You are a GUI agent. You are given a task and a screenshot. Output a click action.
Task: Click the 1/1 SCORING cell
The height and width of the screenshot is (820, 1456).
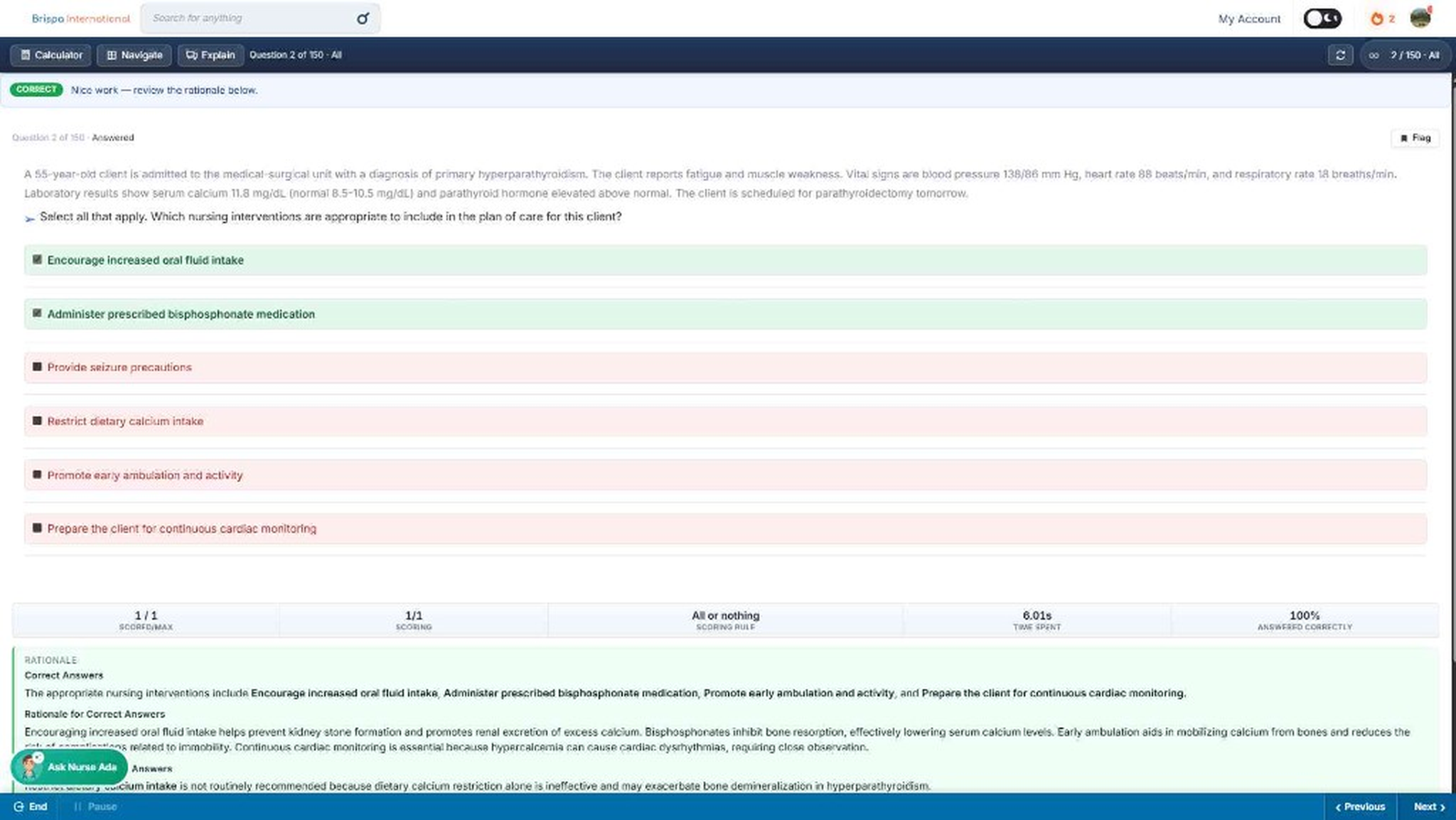click(x=413, y=620)
